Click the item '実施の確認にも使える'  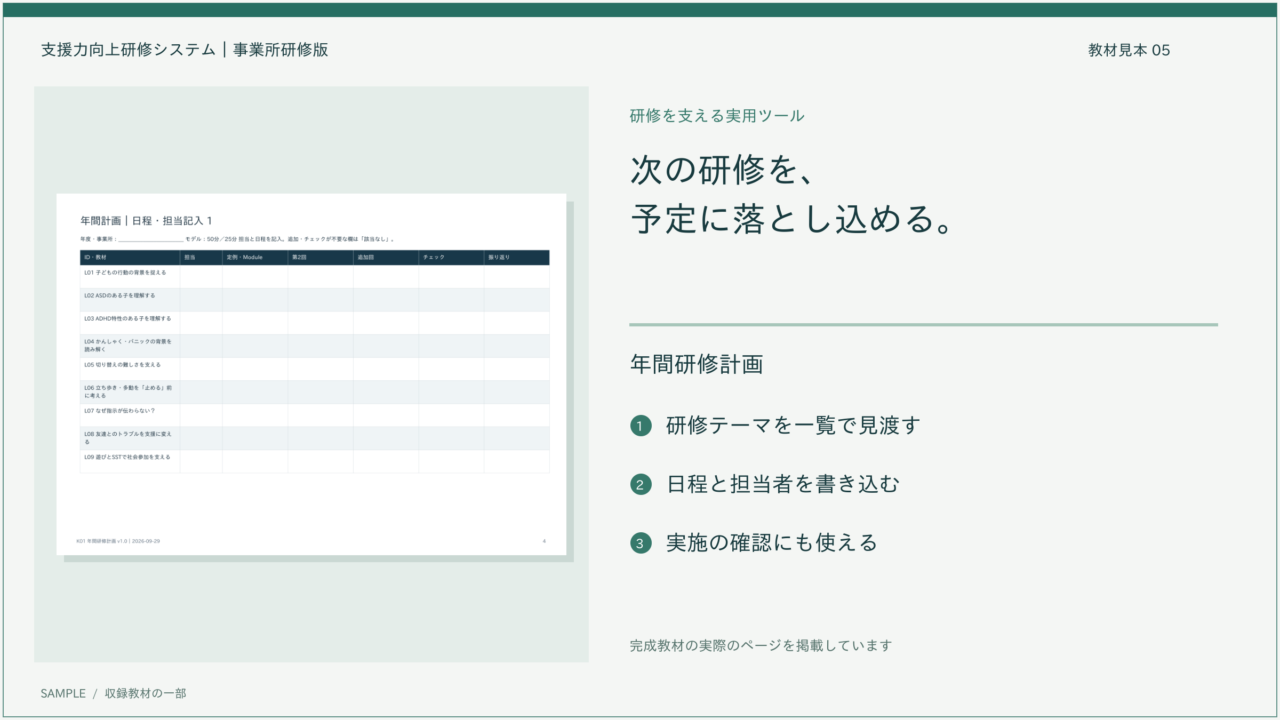point(772,543)
